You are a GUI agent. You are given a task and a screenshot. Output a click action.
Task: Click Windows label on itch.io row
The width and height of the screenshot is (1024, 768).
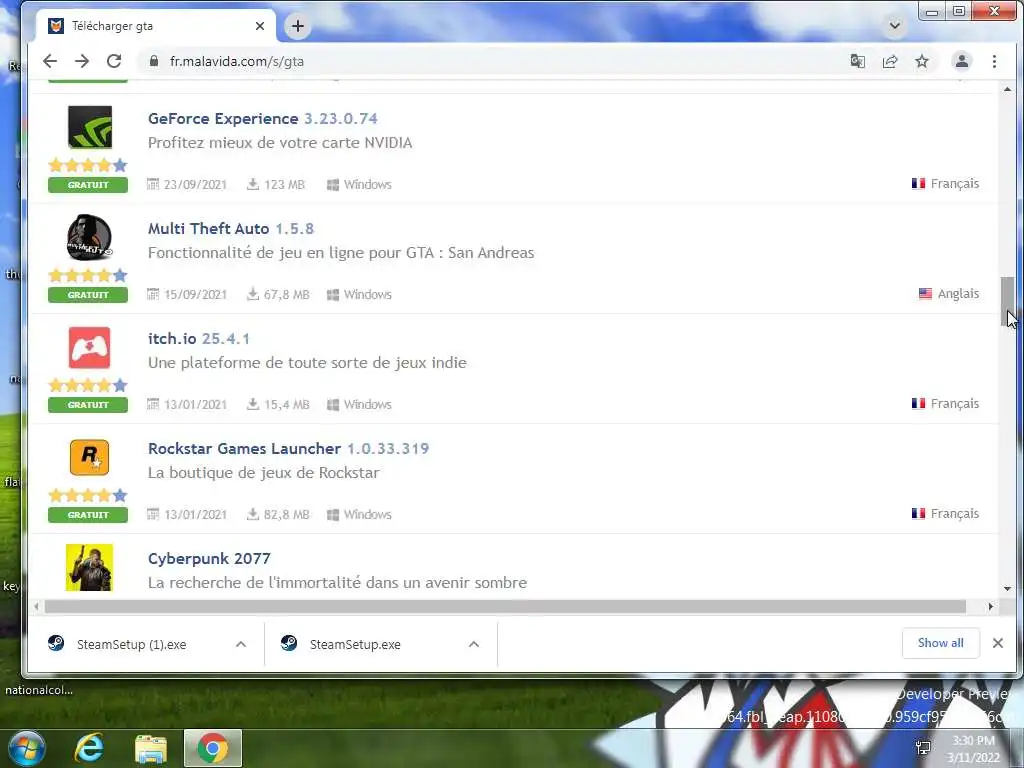tap(368, 405)
